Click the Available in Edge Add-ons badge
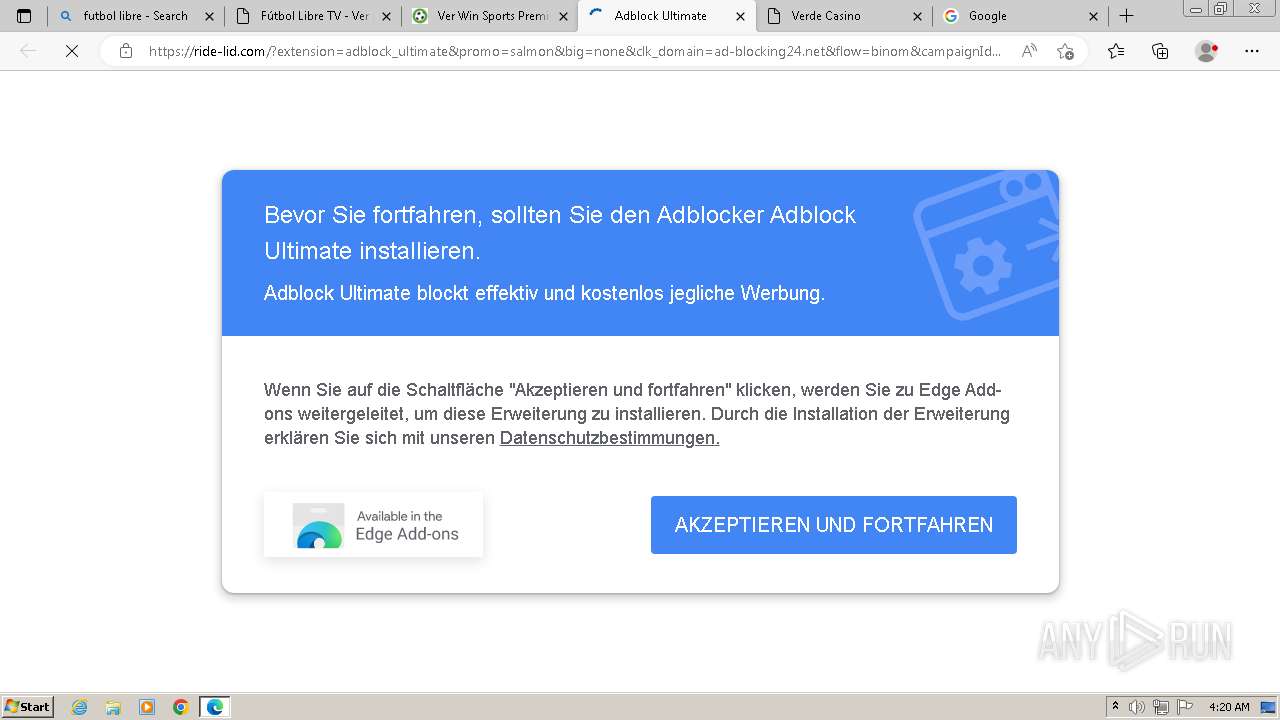 pyautogui.click(x=373, y=525)
